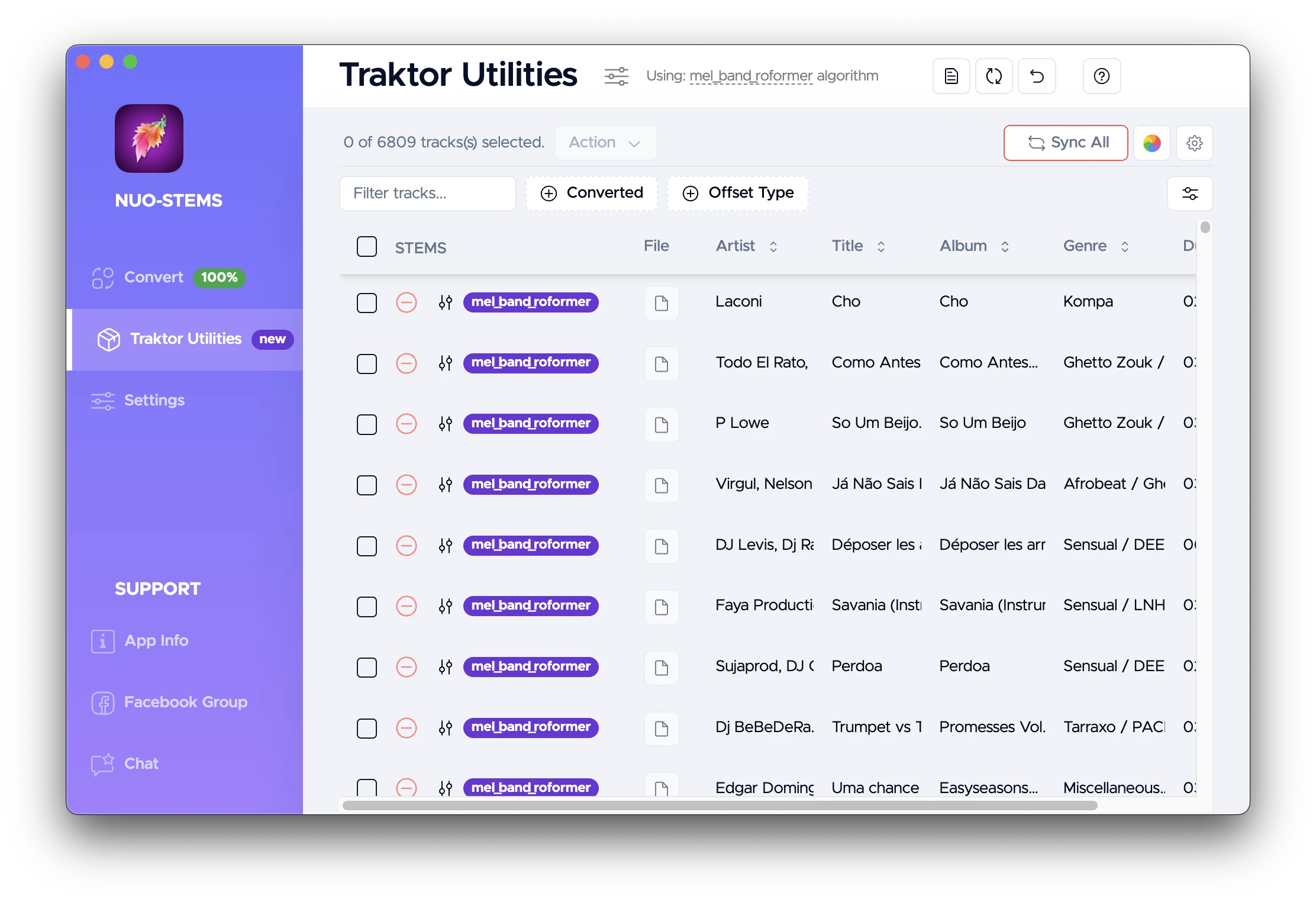The height and width of the screenshot is (902, 1316).
Task: Select the Dj BeBeDeRa track checkbox
Action: [367, 729]
